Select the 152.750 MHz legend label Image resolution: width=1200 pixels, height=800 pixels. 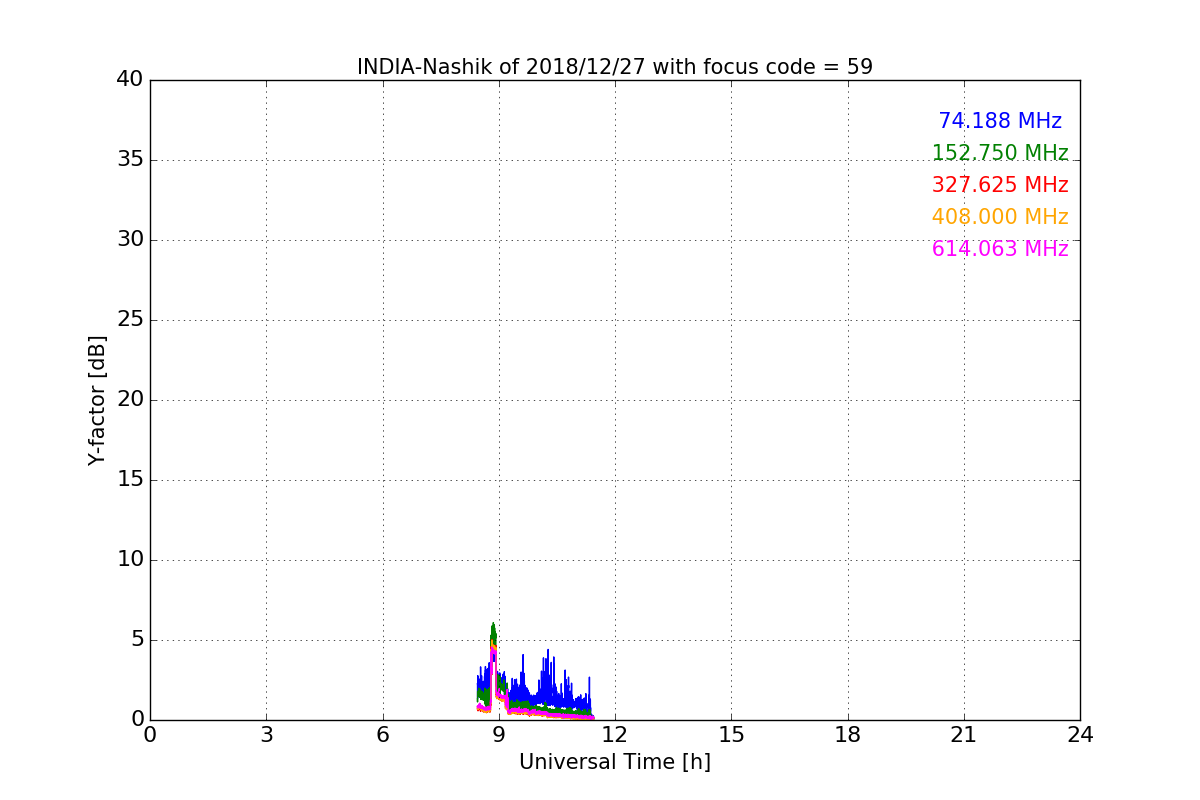[1000, 153]
